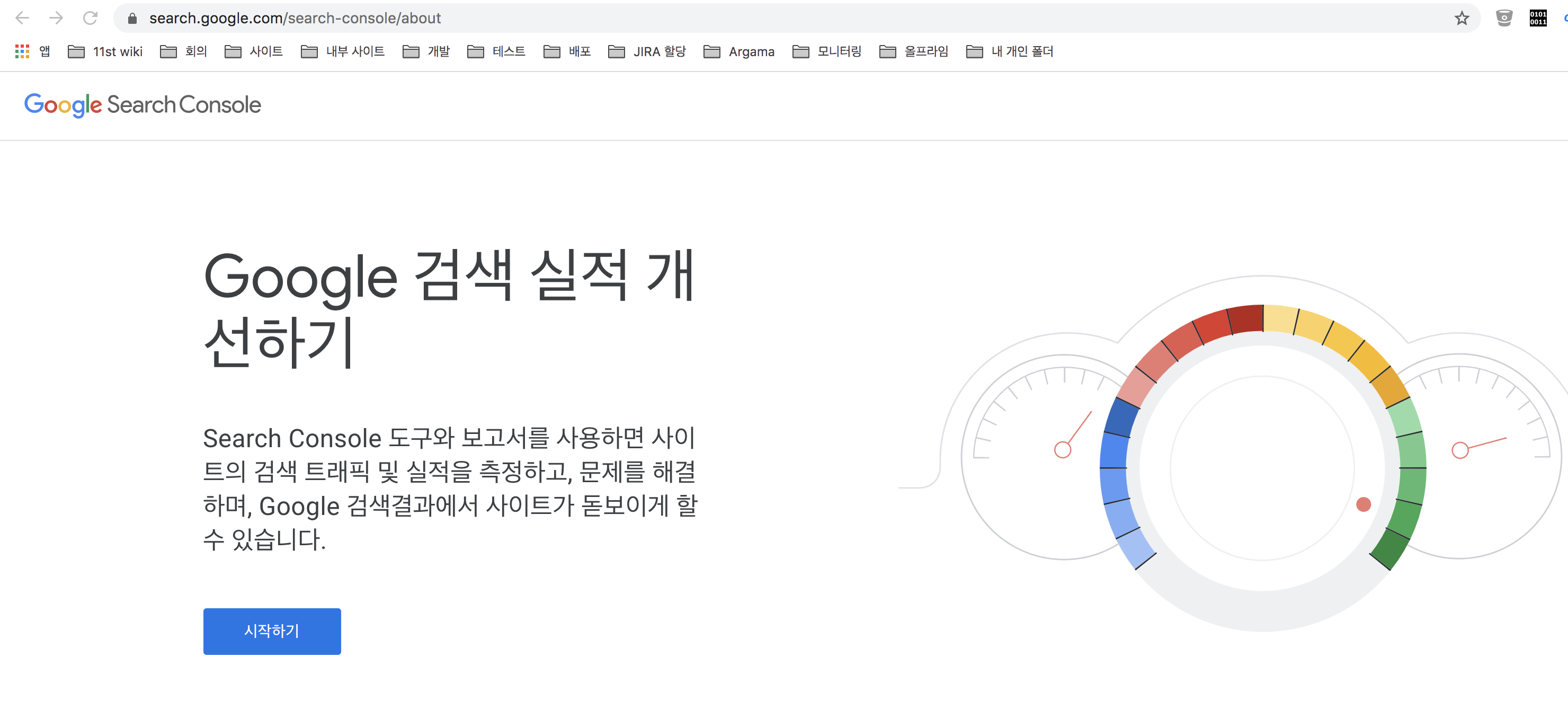Open the 모니터링 bookmark folder

point(827,52)
